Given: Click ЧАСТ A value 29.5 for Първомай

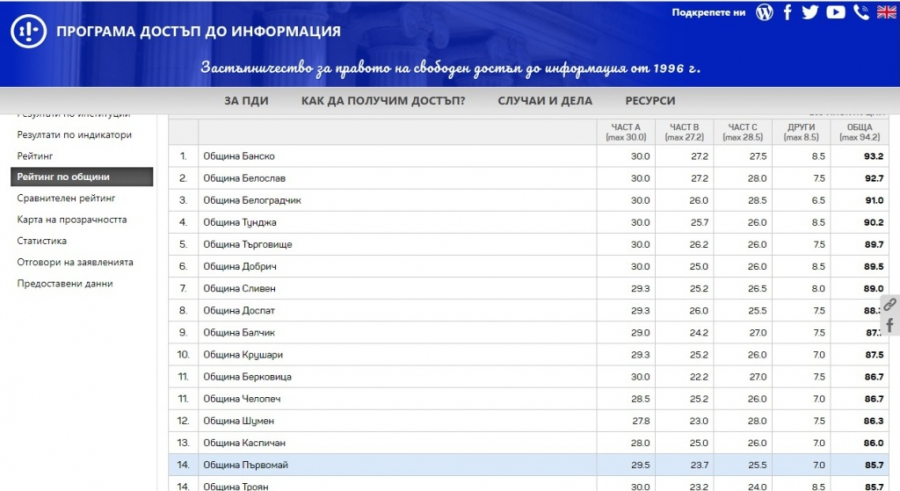Looking at the screenshot, I should (x=640, y=465).
